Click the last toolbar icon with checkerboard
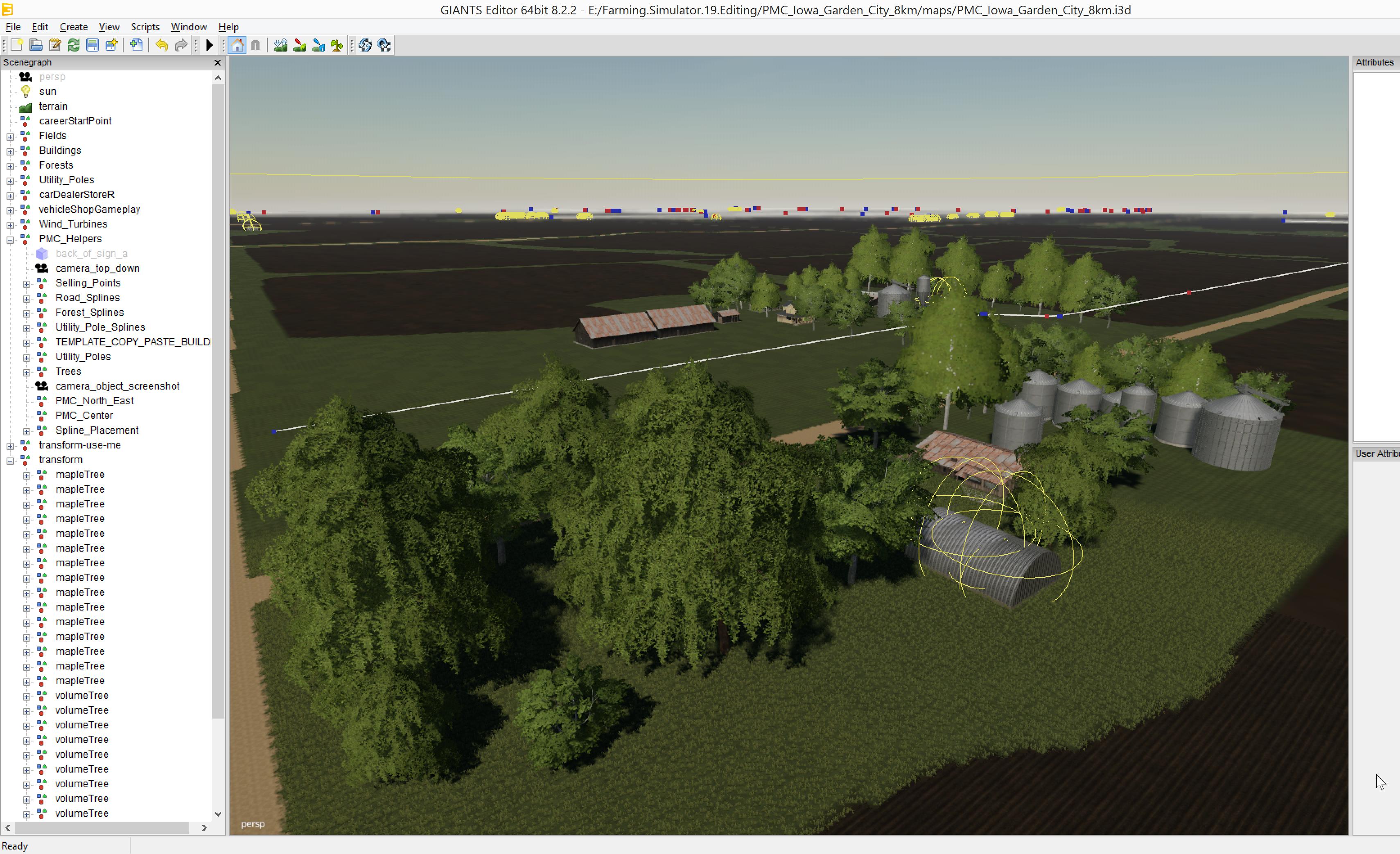Screen dimensions: 1400x854 coord(384,45)
